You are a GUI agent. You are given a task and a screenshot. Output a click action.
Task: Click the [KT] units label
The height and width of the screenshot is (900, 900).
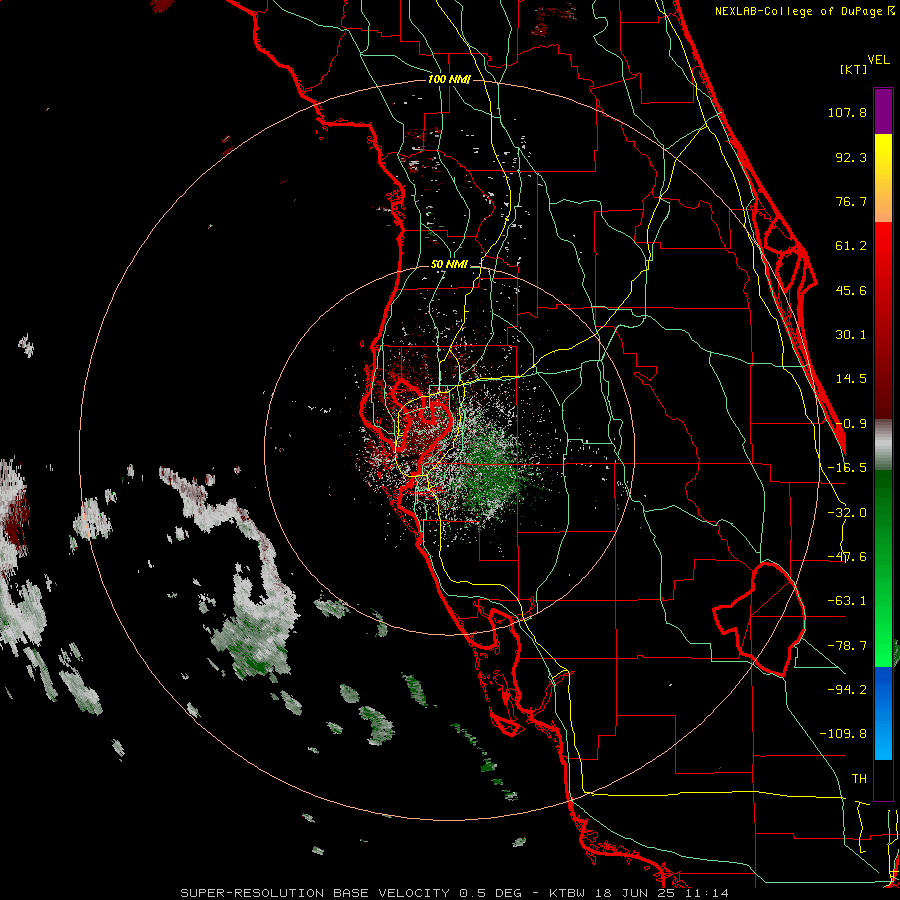tap(854, 69)
